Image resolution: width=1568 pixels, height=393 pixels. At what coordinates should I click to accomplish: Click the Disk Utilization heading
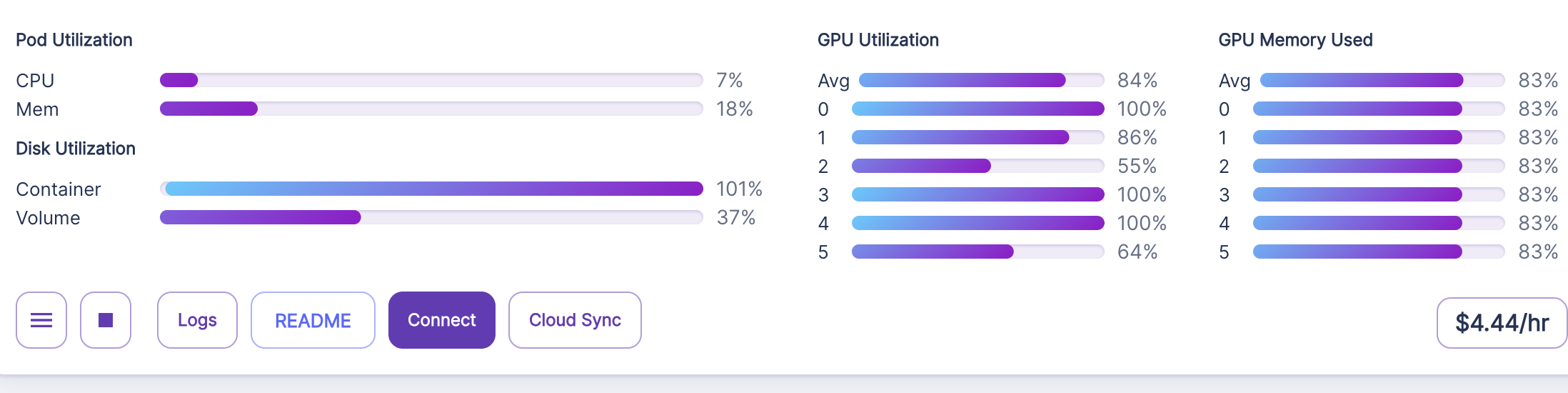click(x=76, y=149)
